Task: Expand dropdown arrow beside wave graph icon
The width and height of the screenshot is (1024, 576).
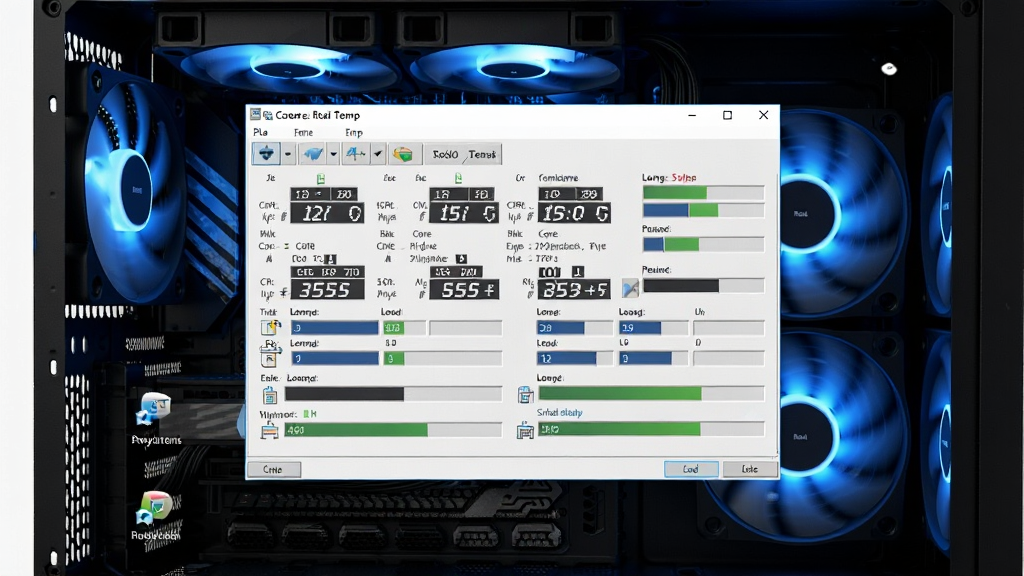Action: pyautogui.click(x=333, y=155)
